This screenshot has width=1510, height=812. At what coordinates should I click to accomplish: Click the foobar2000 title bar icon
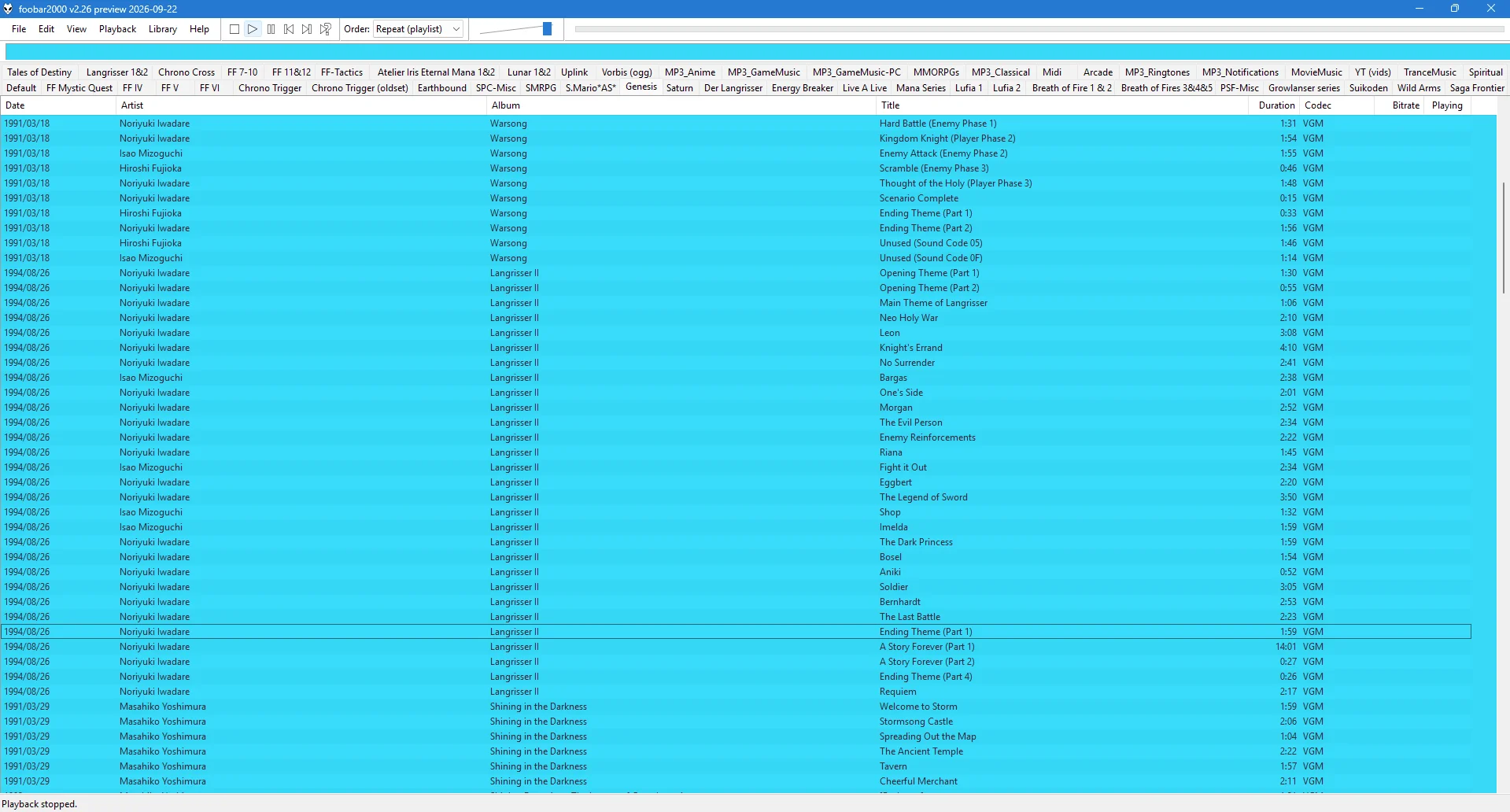(9, 9)
